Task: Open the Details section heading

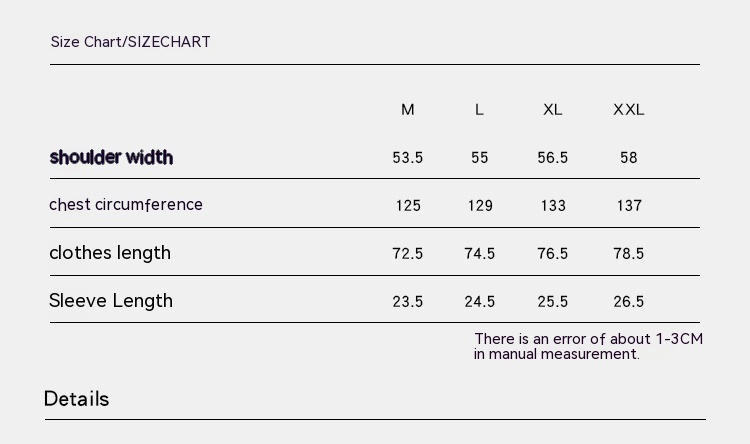Action: click(77, 399)
